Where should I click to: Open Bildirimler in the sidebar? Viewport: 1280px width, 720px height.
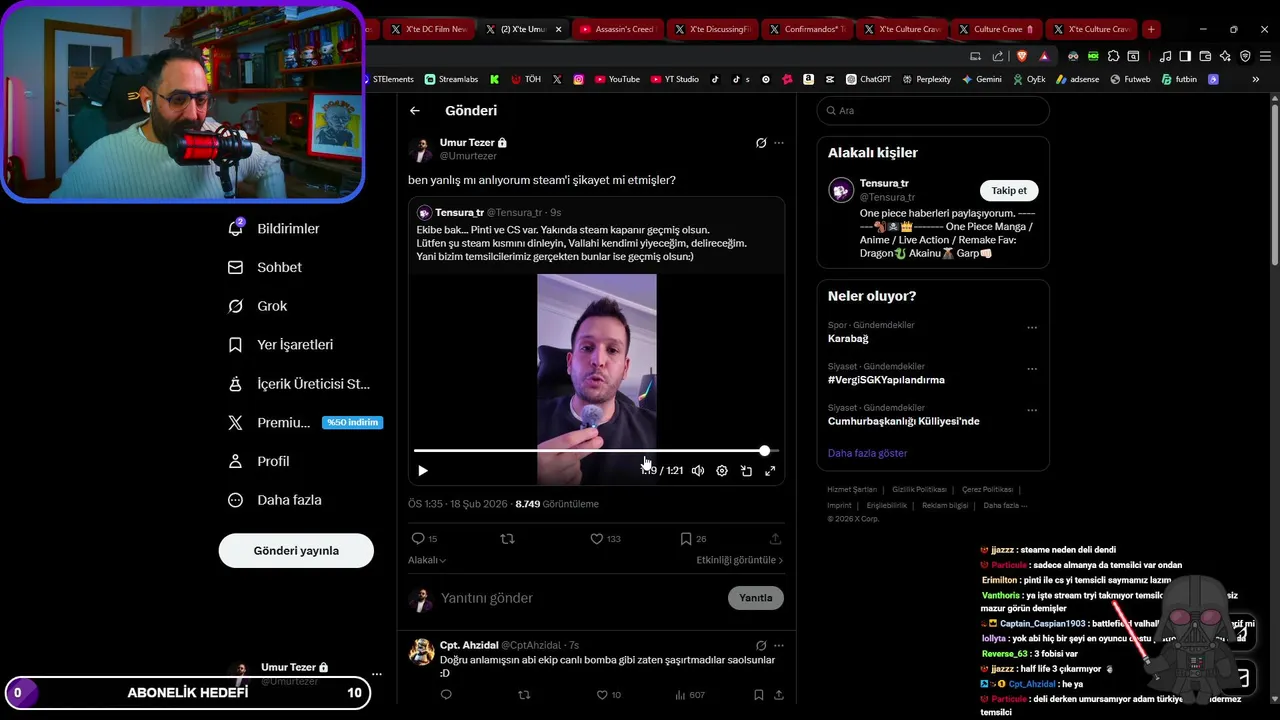point(274,229)
